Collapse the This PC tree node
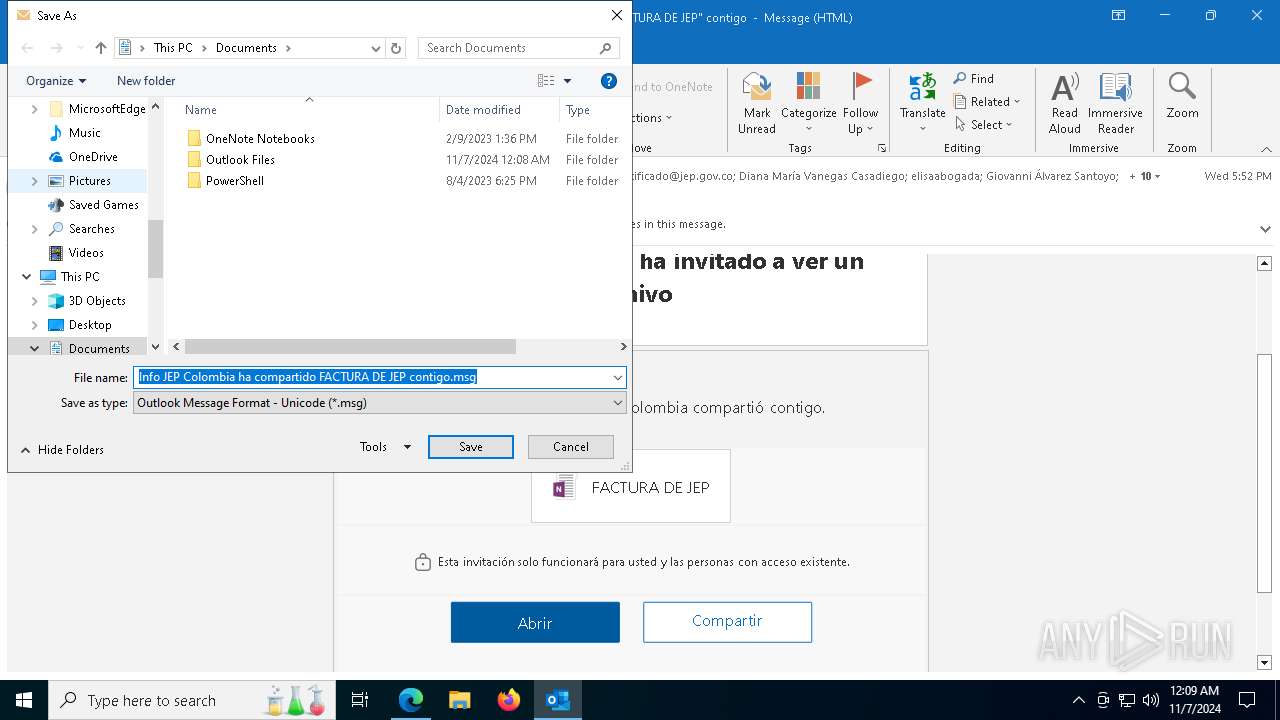1280x720 pixels. click(x=27, y=277)
